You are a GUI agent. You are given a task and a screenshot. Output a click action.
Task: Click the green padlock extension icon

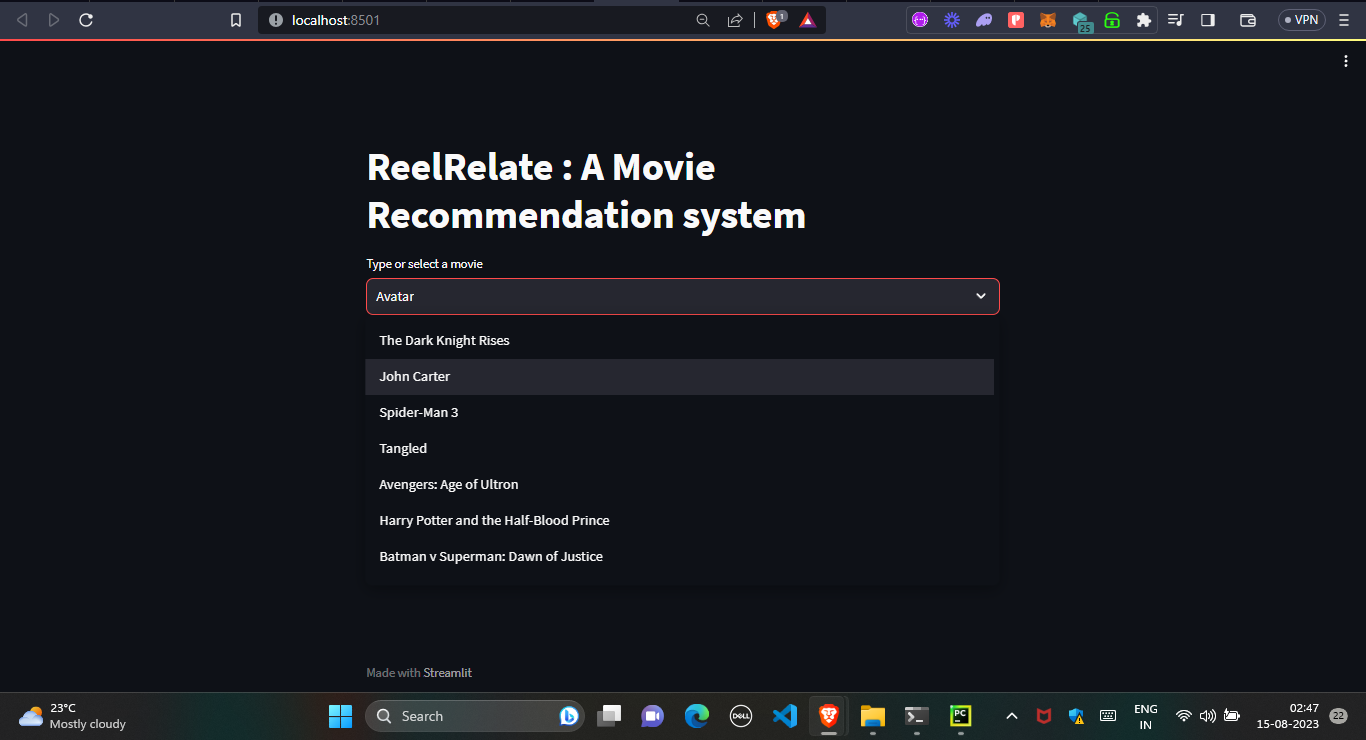(1112, 19)
